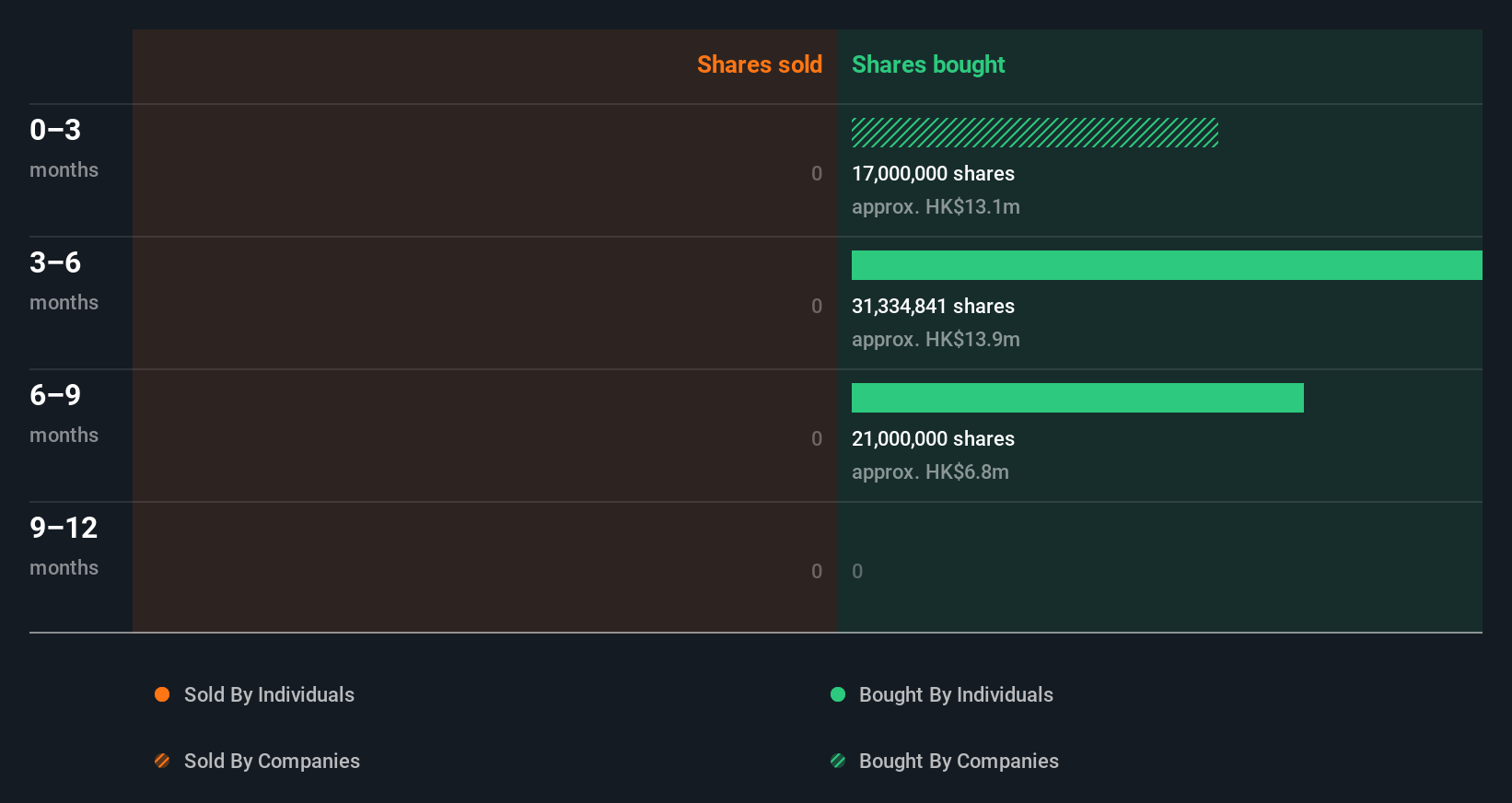Viewport: 1512px width, 803px height.
Task: Click the striped Sold By Companies legend icon
Action: tap(162, 761)
